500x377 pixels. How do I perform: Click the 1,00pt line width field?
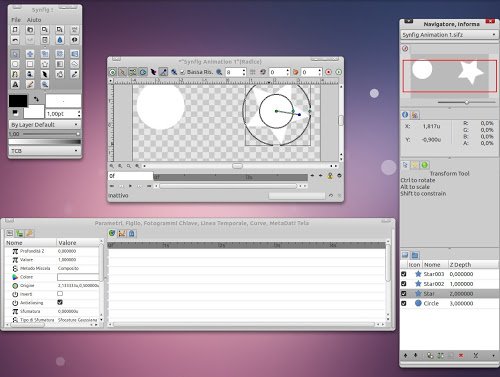pos(63,114)
